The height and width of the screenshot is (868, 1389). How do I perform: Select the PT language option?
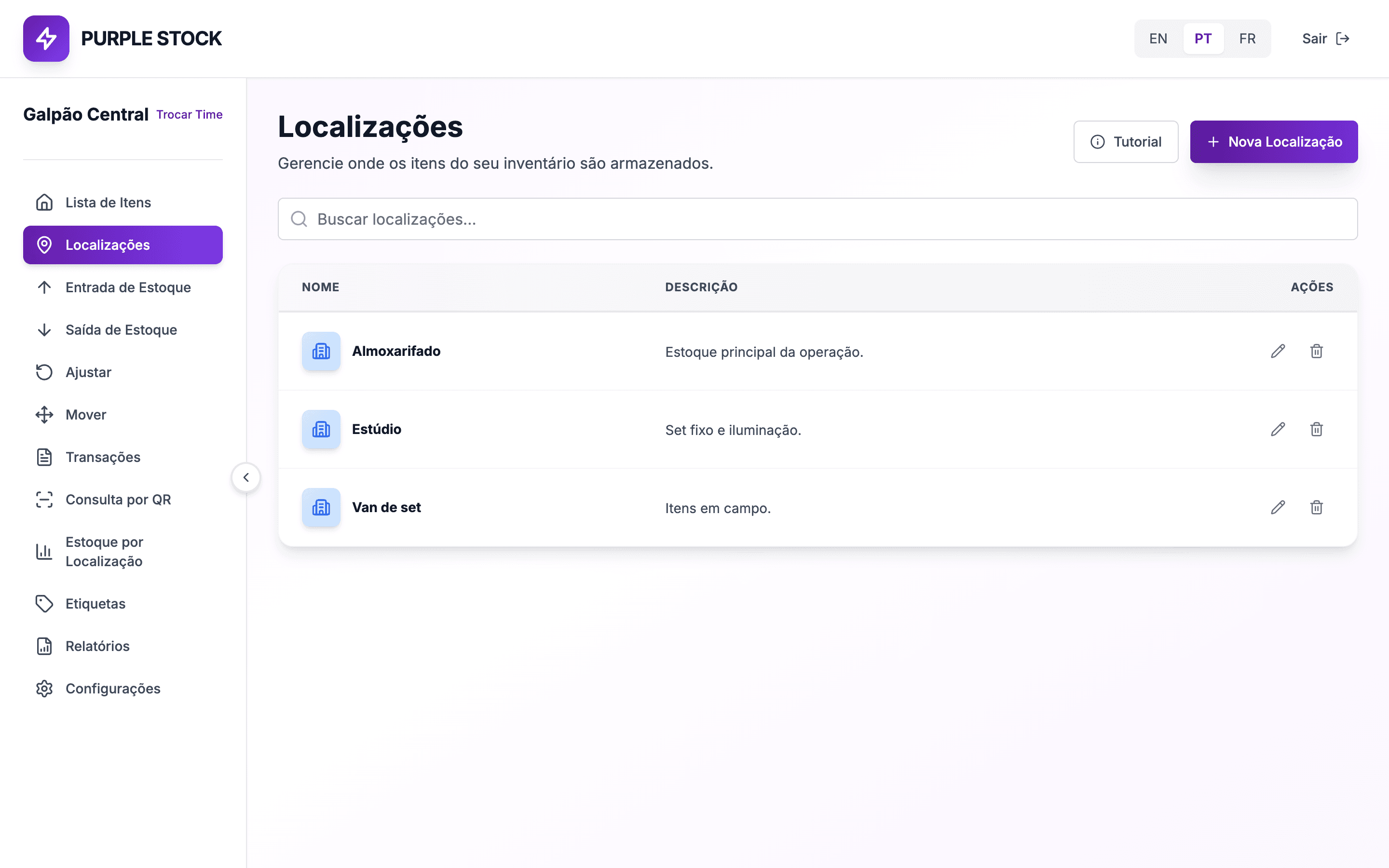[1203, 39]
